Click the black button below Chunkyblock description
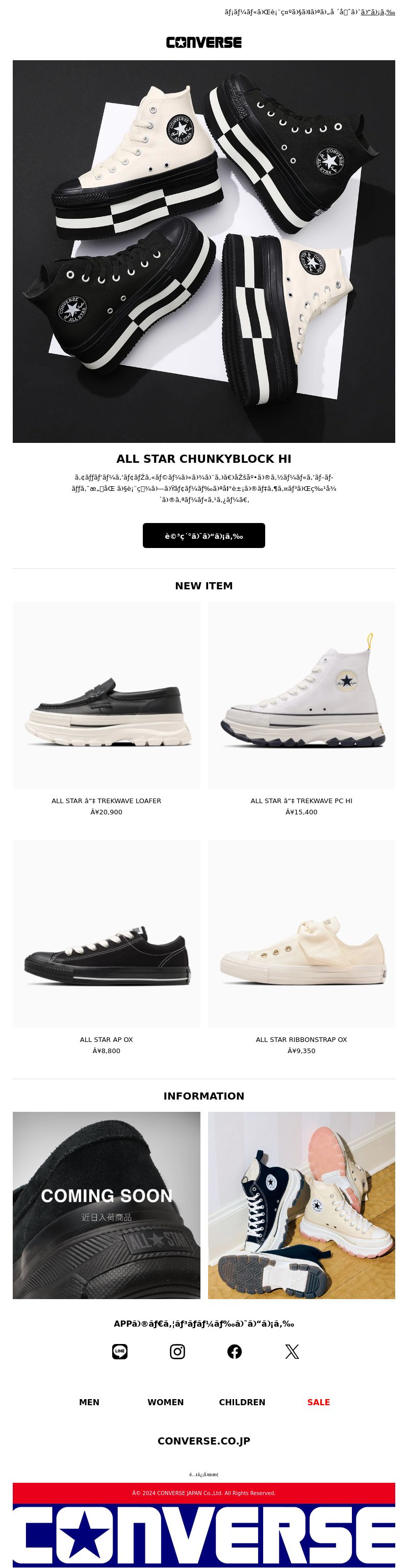Image resolution: width=408 pixels, height=1568 pixels. pyautogui.click(x=203, y=536)
